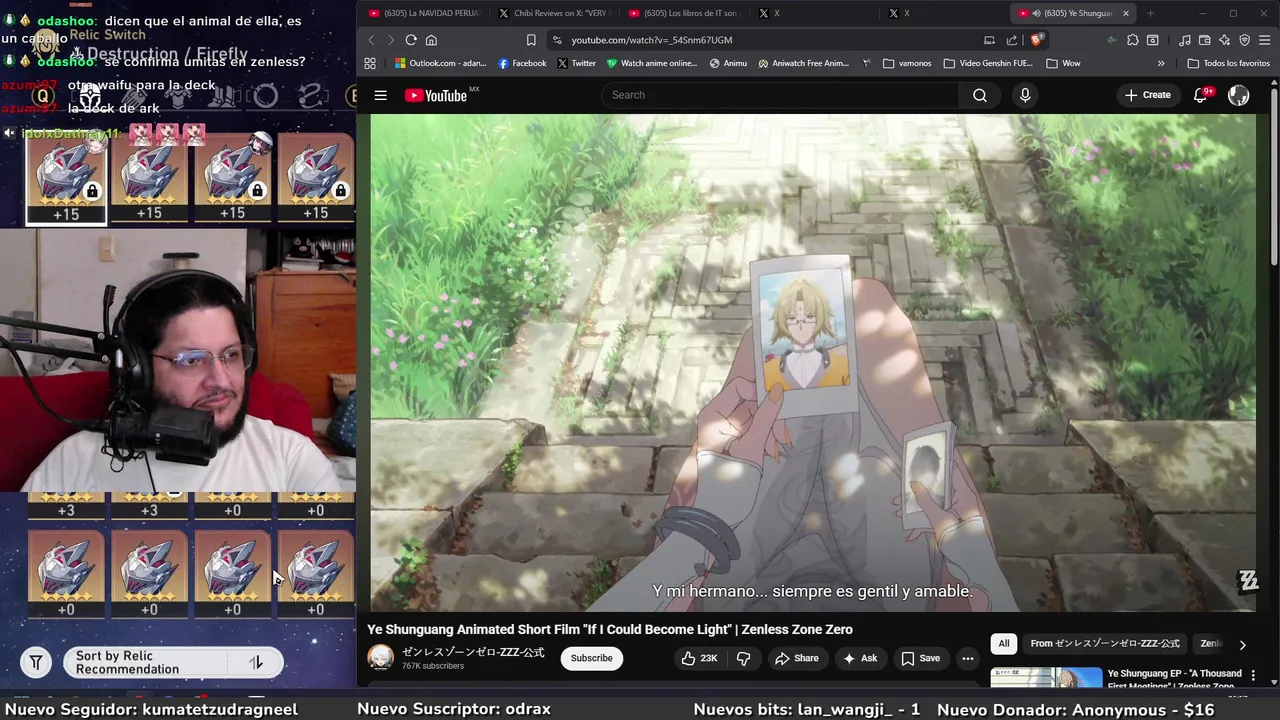1280x720 pixels.
Task: Open the channel avatar of Zenless Zone Zero
Action: tap(380, 658)
